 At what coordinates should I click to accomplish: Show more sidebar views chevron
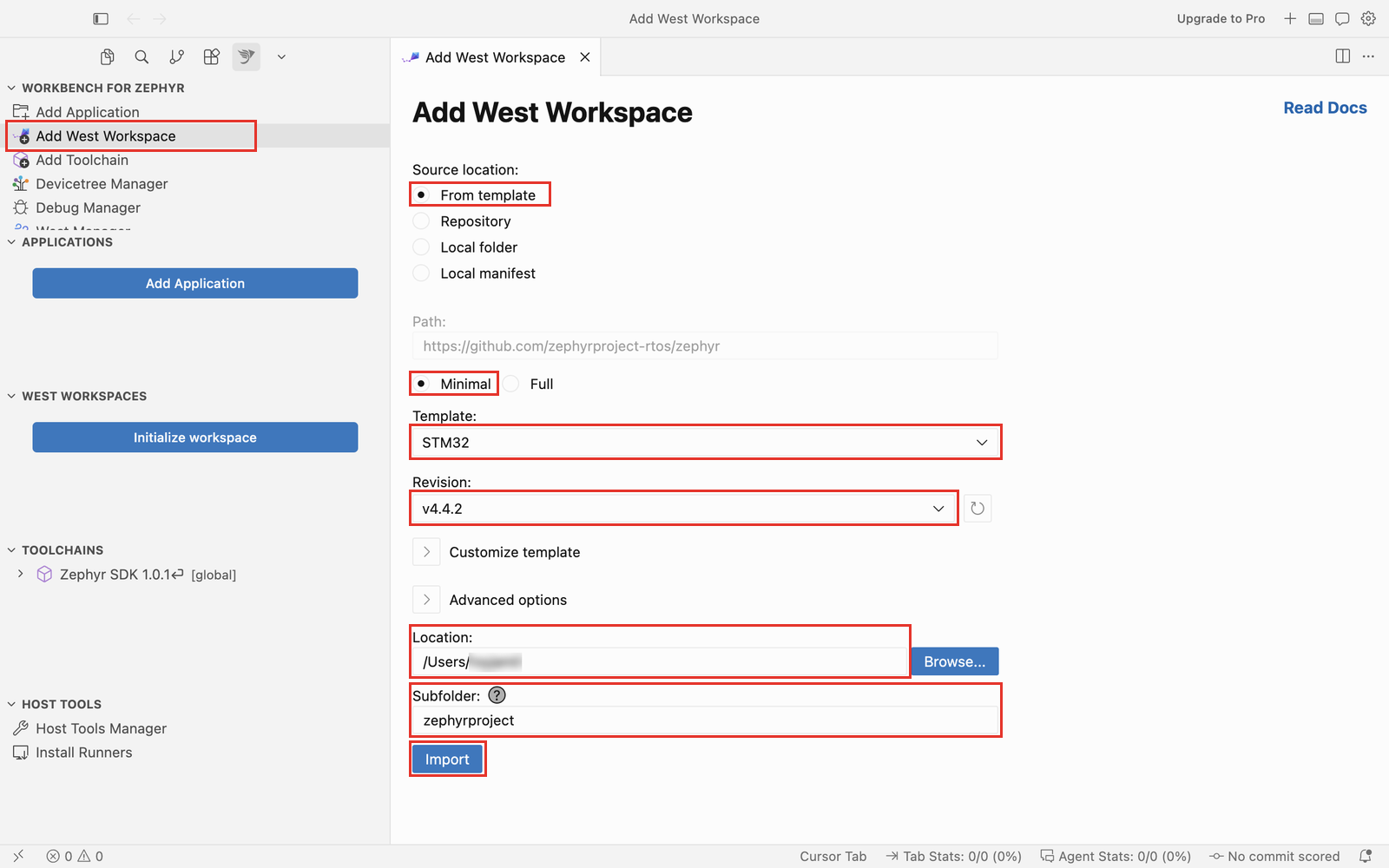coord(281,57)
